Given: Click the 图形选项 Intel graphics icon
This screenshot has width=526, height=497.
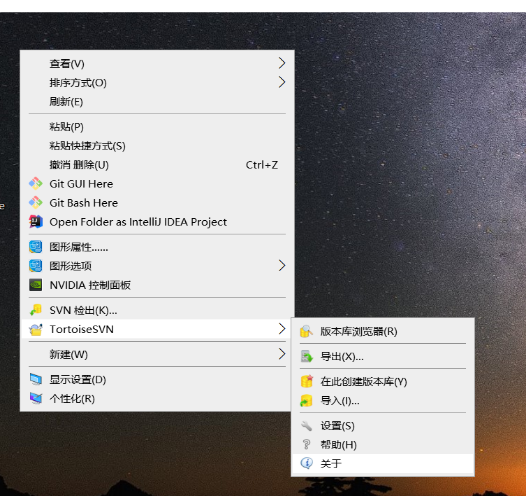Looking at the screenshot, I should click(x=36, y=266).
